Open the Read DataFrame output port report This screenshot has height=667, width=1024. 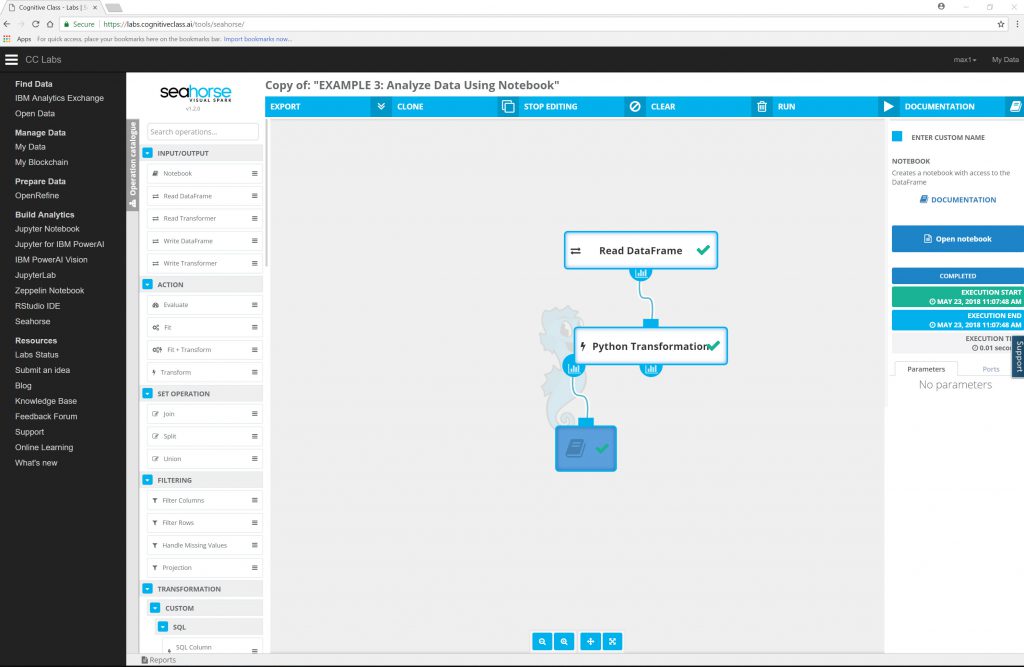[640, 273]
